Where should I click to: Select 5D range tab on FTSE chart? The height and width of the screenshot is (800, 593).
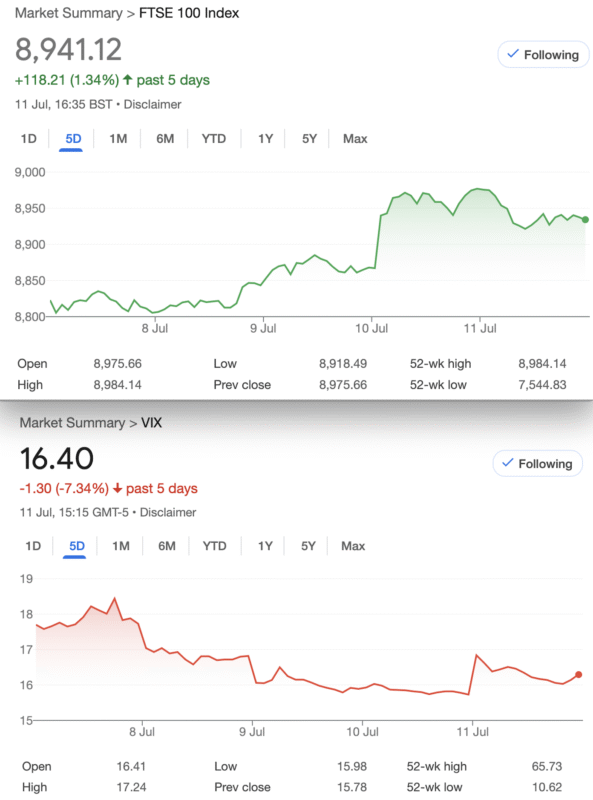tap(73, 139)
